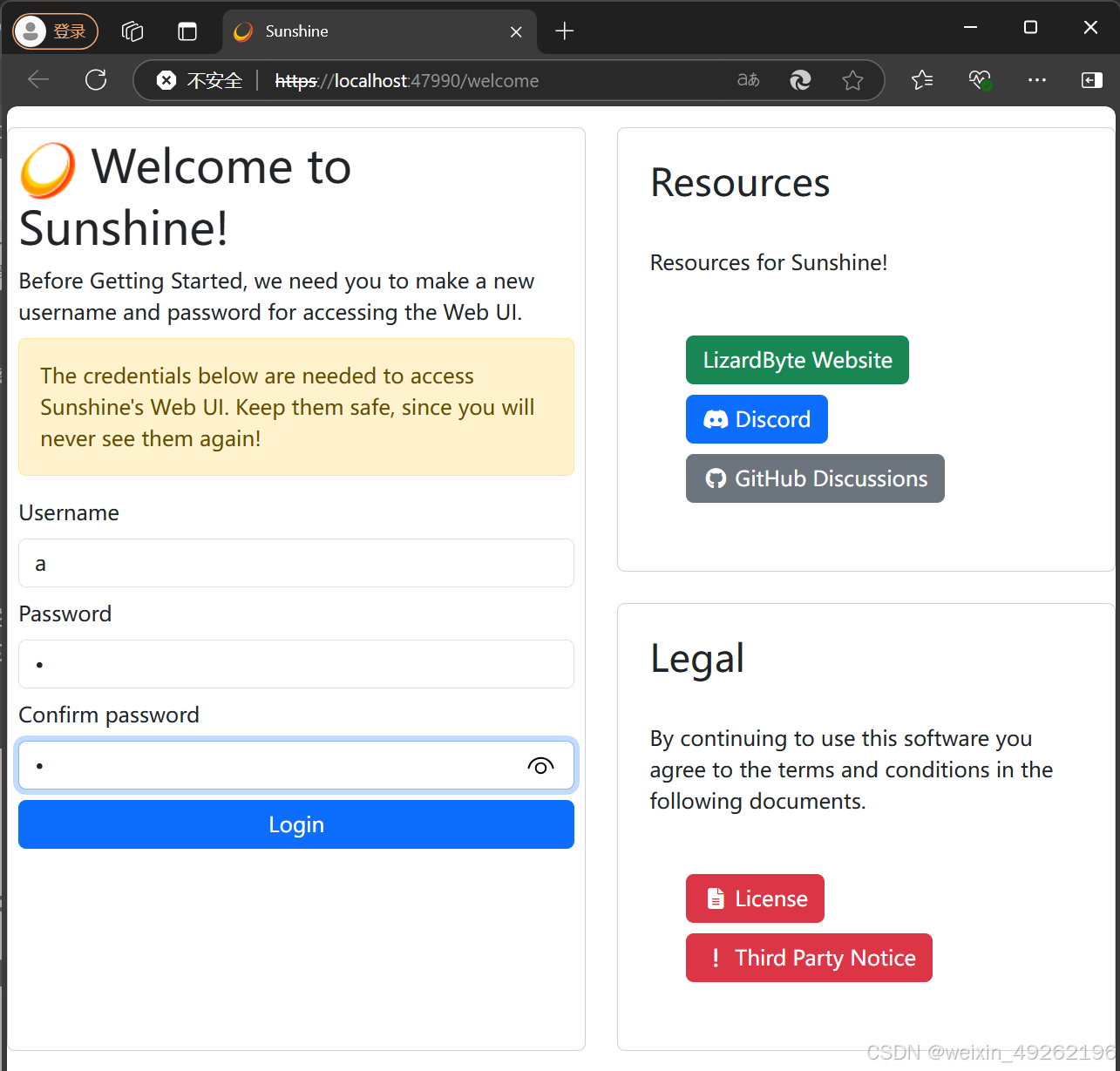This screenshot has height=1071, width=1120.
Task: Open a new browser tab
Action: [565, 31]
